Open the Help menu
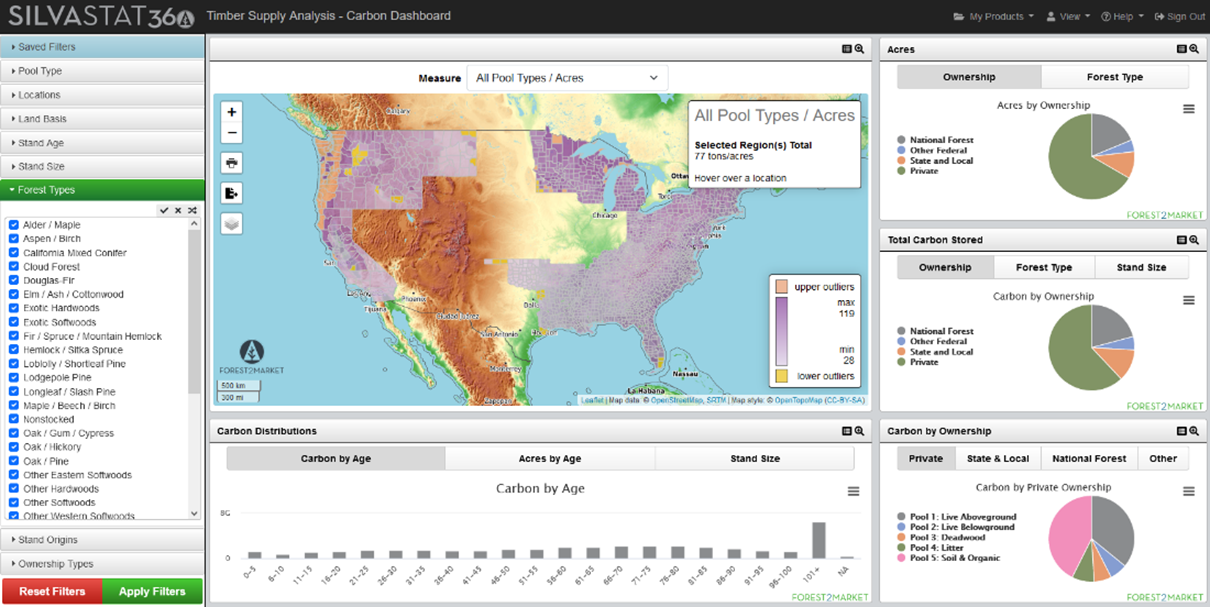Screen dimensions: 1210x607 1122,16
